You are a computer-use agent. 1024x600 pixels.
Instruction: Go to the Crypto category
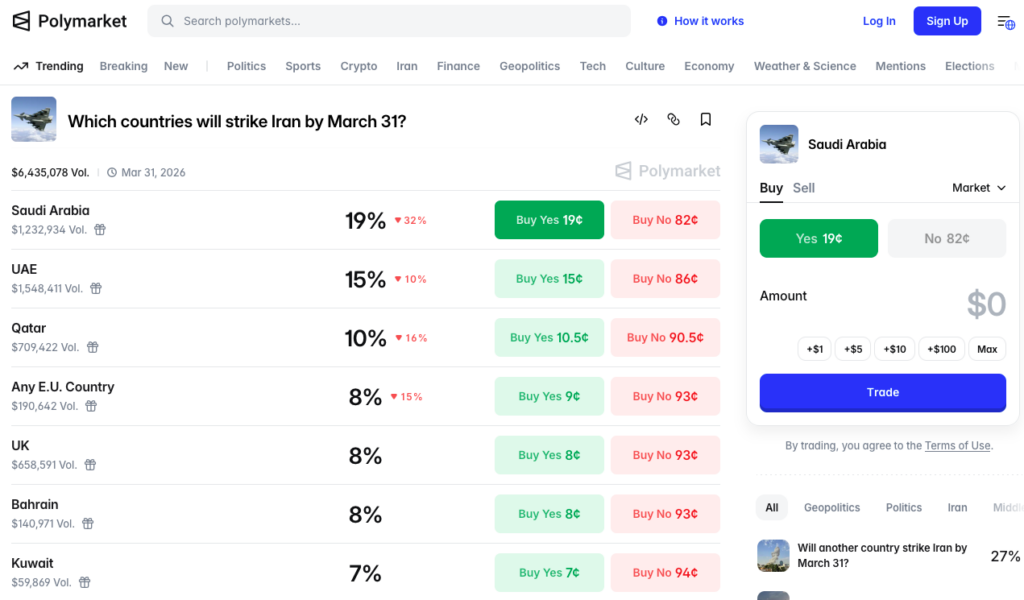click(x=358, y=66)
